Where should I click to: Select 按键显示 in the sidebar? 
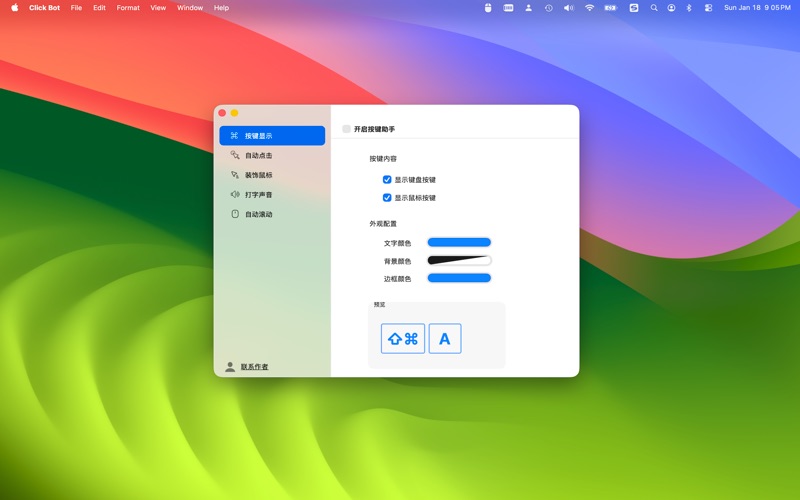tap(271, 136)
